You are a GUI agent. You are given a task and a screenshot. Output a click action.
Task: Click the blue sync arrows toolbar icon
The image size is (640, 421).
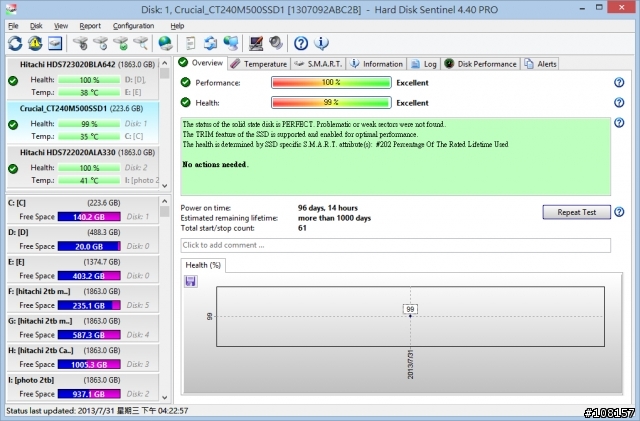tap(211, 43)
